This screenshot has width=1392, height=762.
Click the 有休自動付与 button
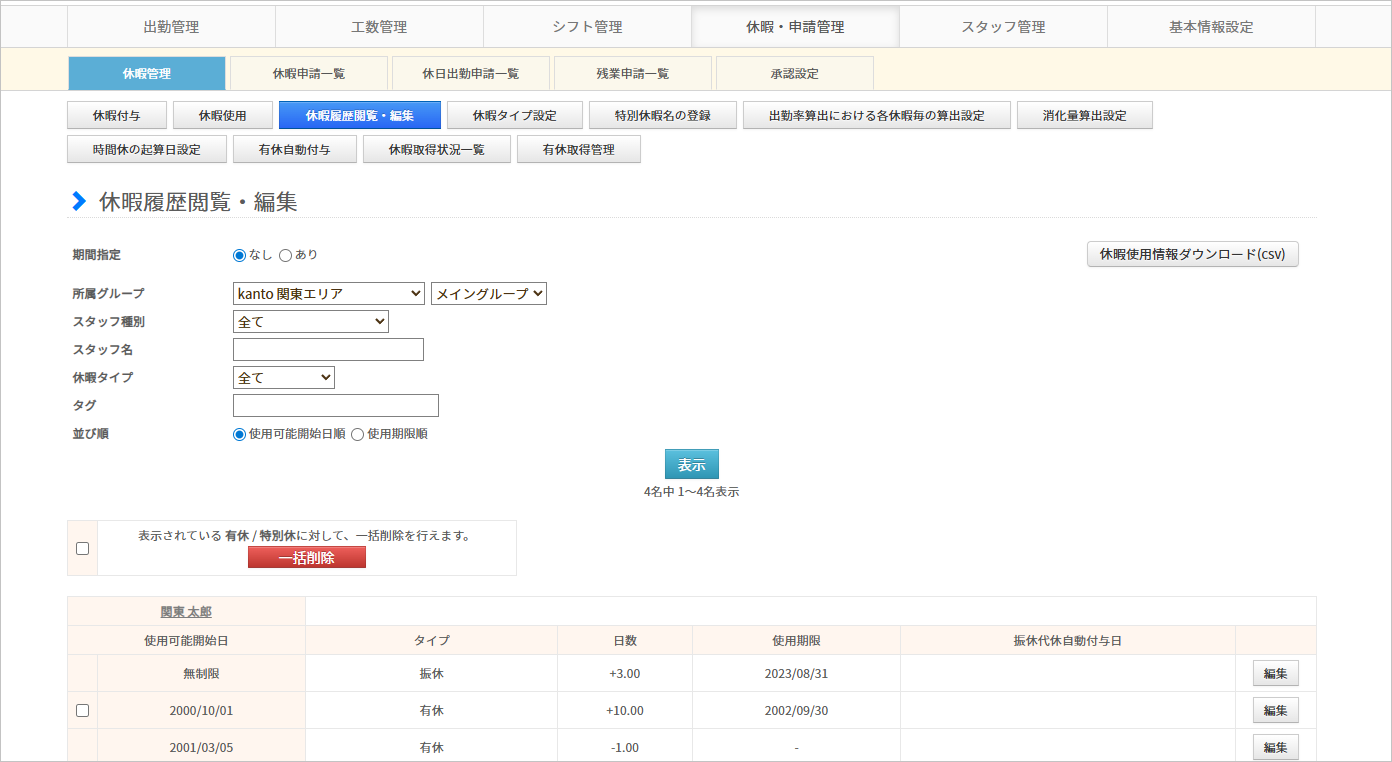tap(294, 149)
